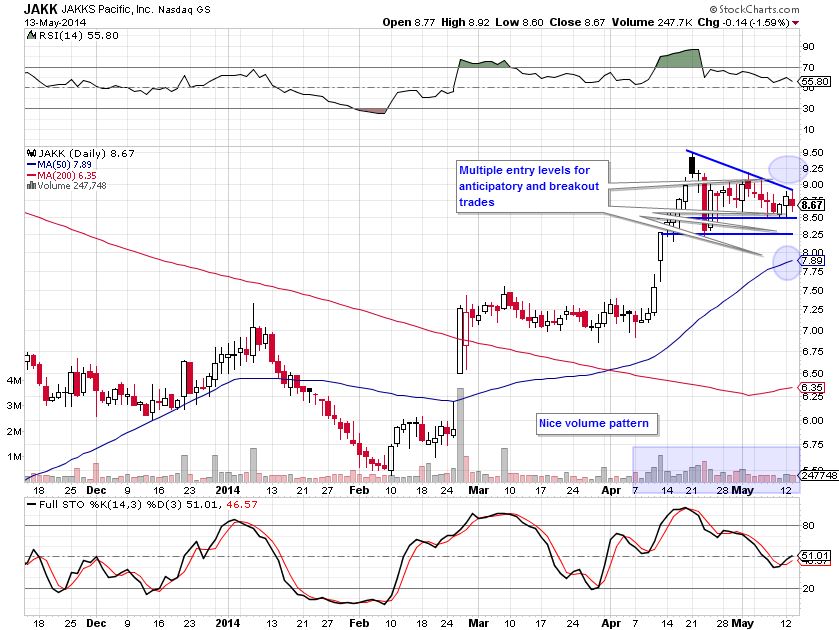Click the Open 8.77 value in header
Image resolution: width=839 pixels, height=630 pixels.
409,22
